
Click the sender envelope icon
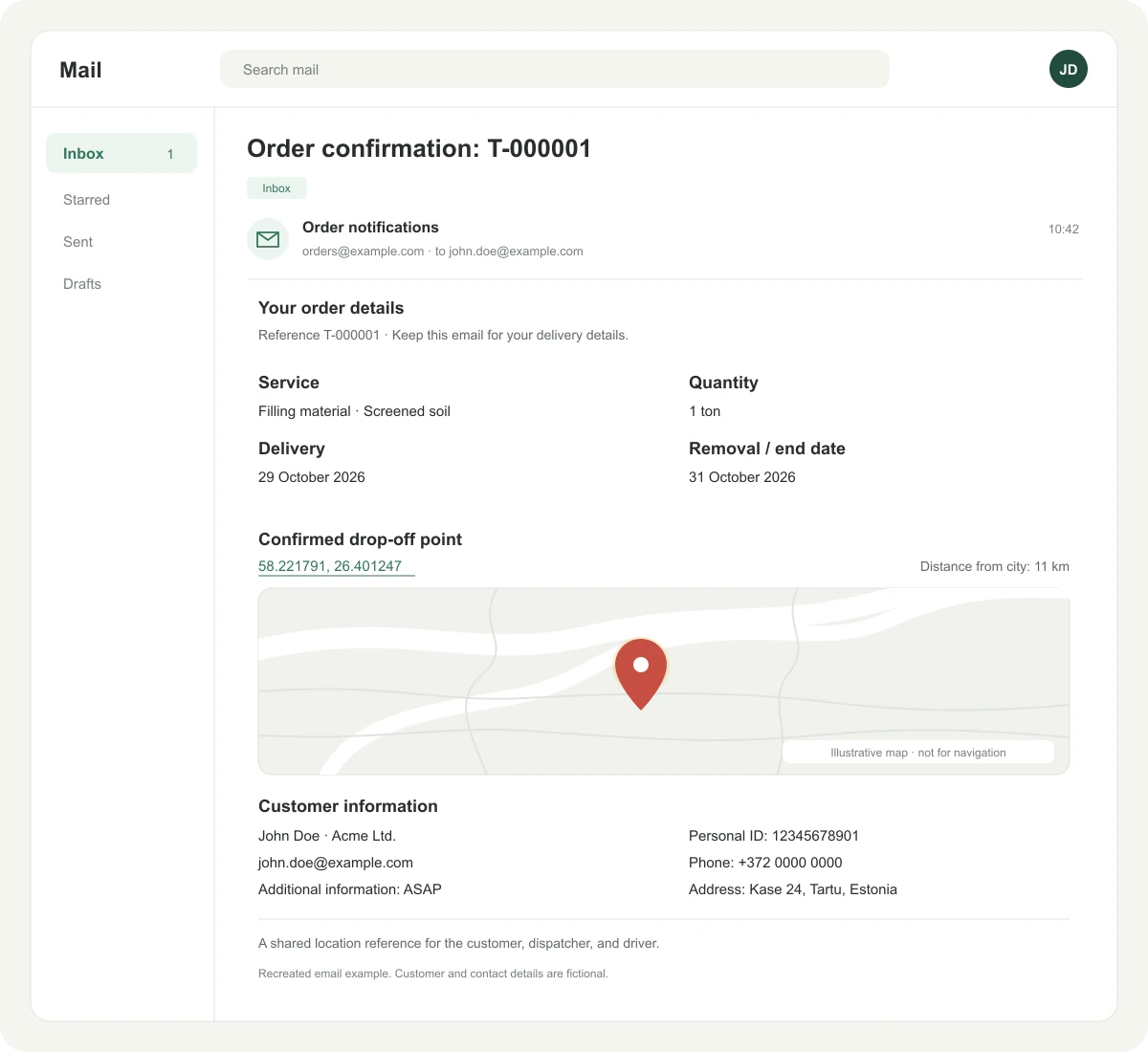pyautogui.click(x=268, y=239)
